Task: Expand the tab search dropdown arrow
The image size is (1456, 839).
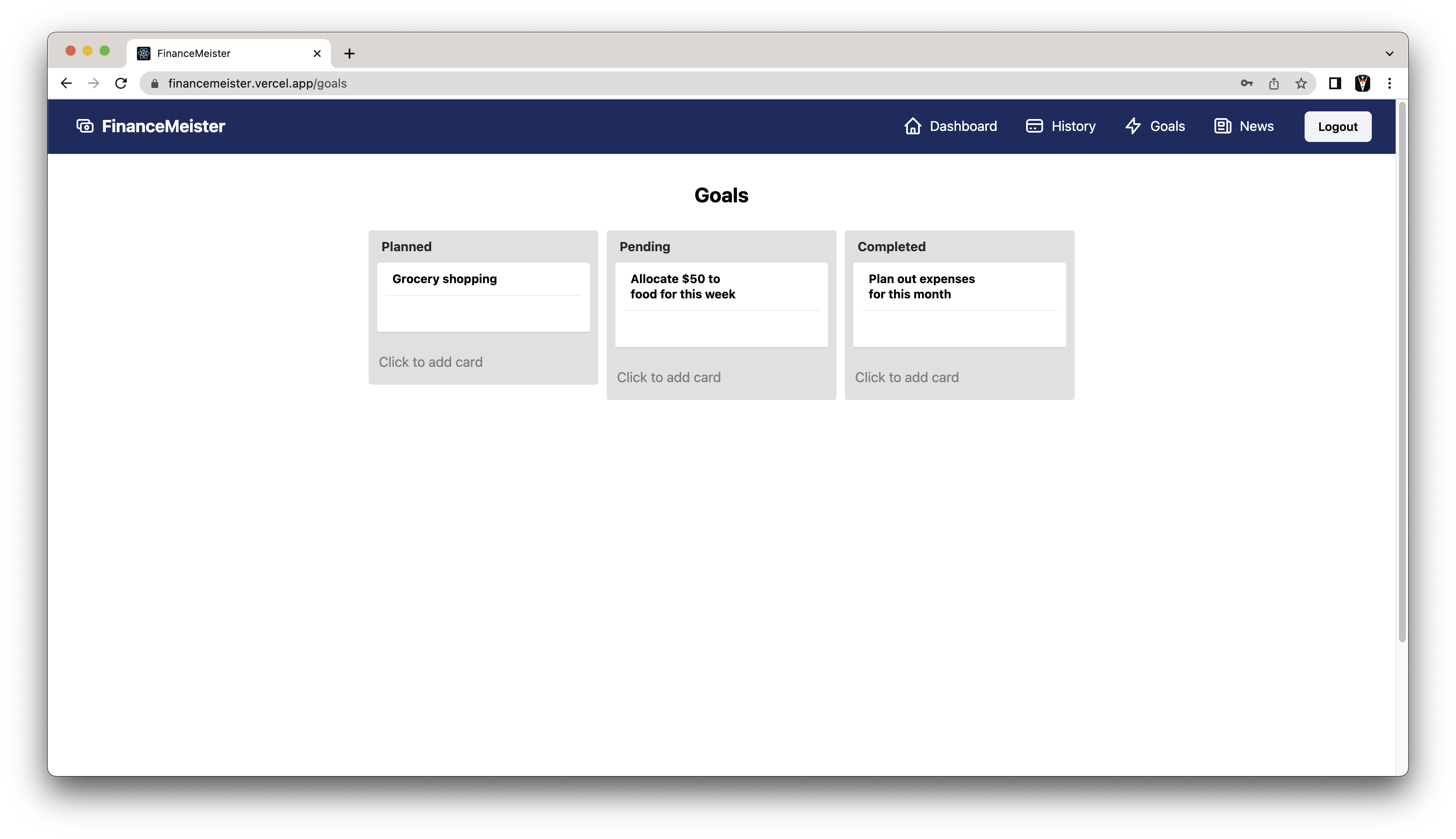Action: click(x=1390, y=54)
